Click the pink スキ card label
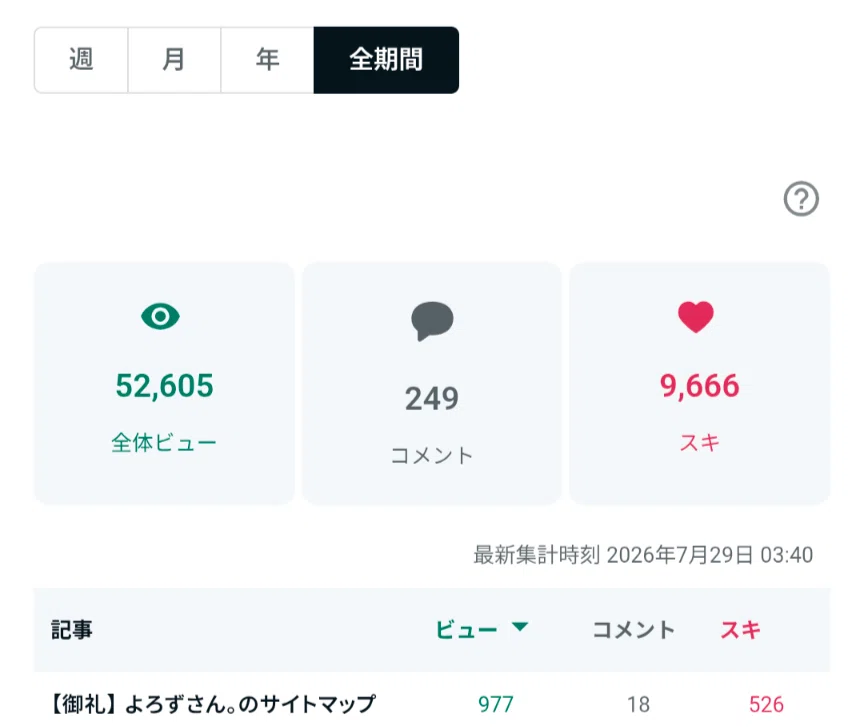864x727 pixels. 699,443
